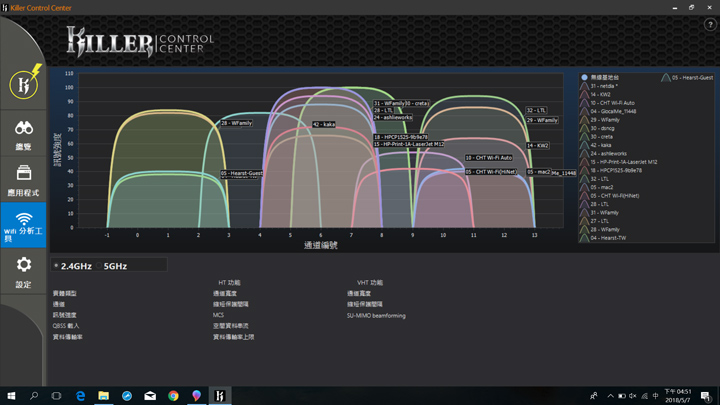Image resolution: width=720 pixels, height=405 pixels.
Task: Click the '42 - kaka' chart label
Action: click(x=324, y=124)
